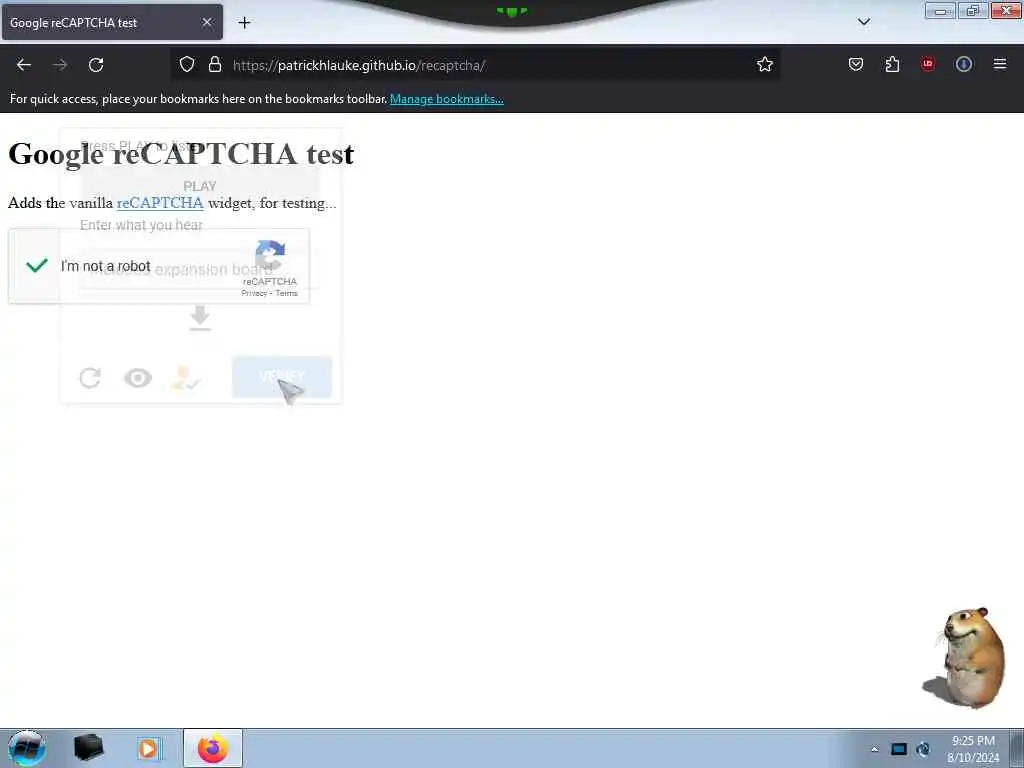
Task: Switch to the visual challenge eye icon
Action: (138, 377)
